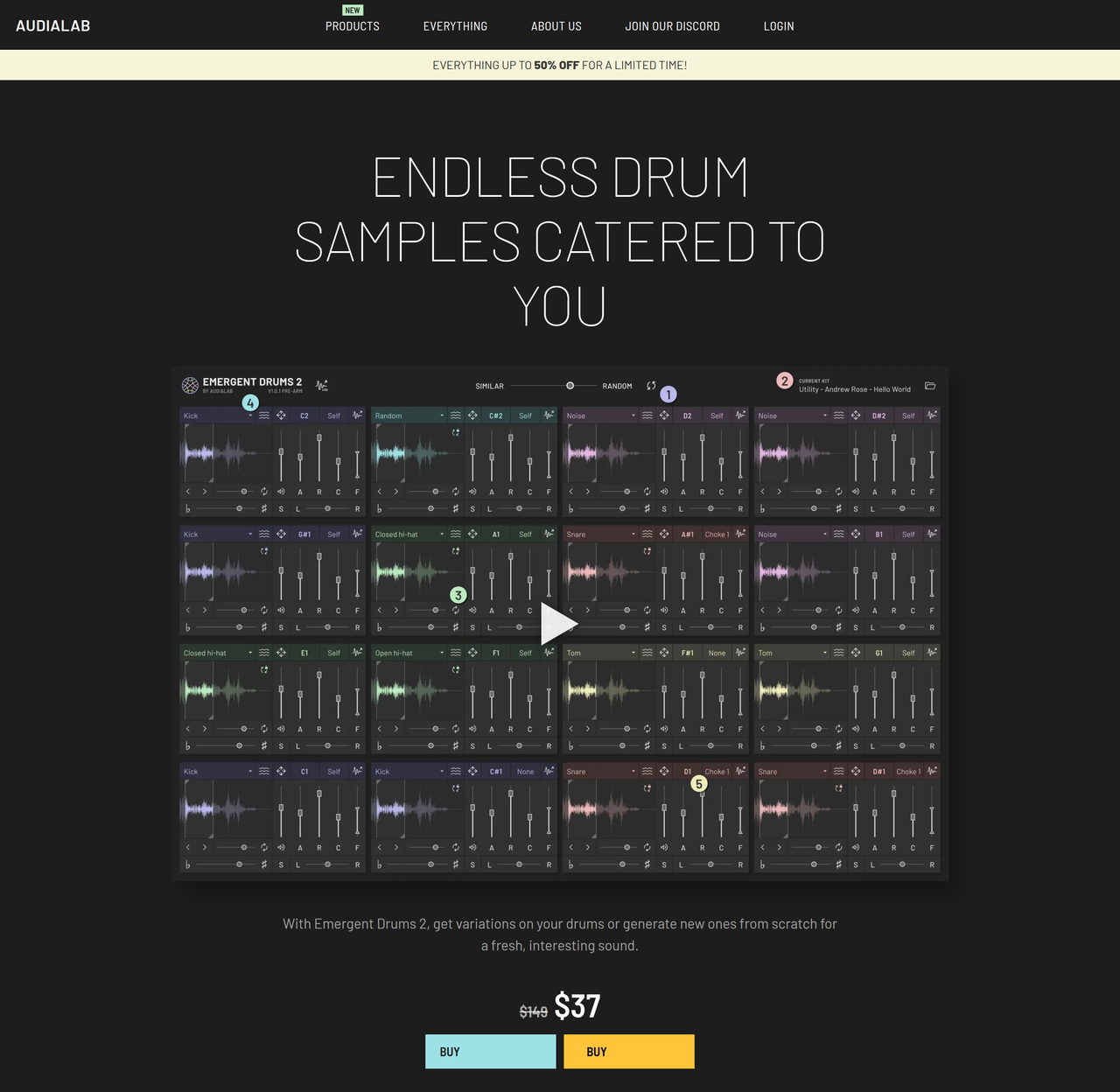Toggle the S solo button on E1 pad
1120x1092 pixels.
281,746
